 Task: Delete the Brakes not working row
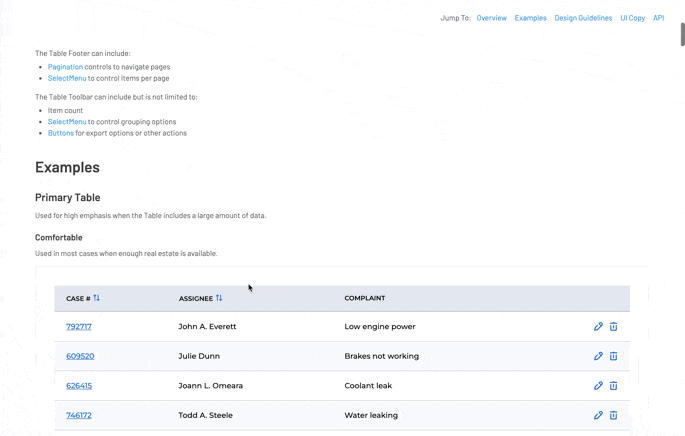click(613, 356)
